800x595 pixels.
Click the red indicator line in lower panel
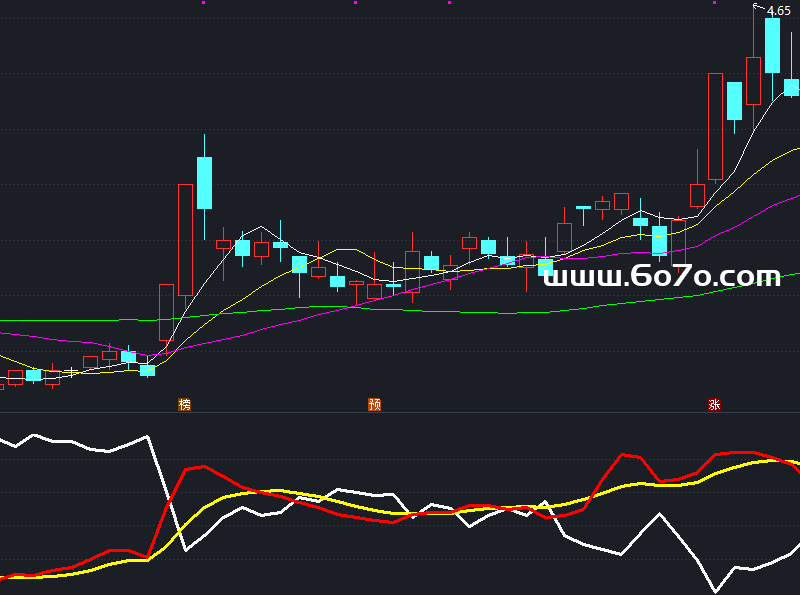(200, 467)
